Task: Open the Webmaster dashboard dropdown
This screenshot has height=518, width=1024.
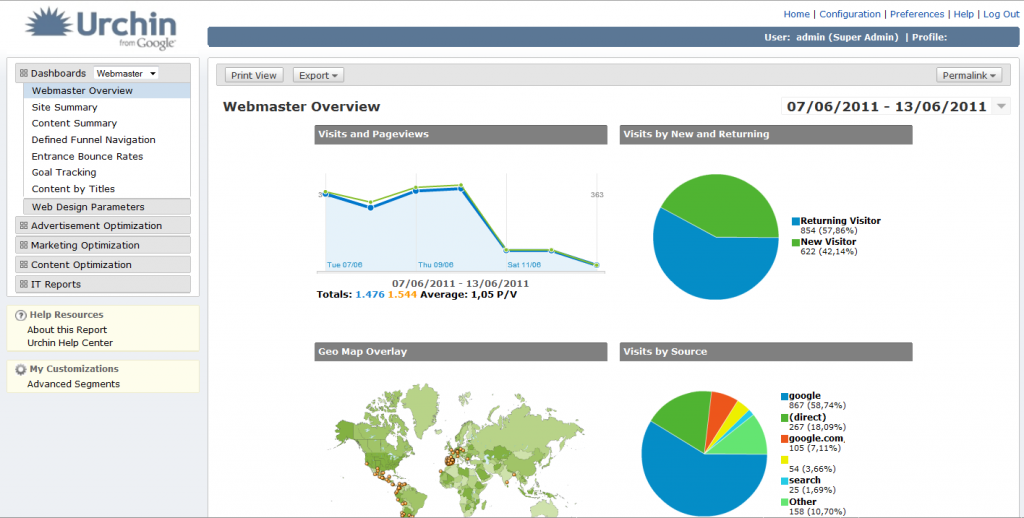Action: (126, 73)
